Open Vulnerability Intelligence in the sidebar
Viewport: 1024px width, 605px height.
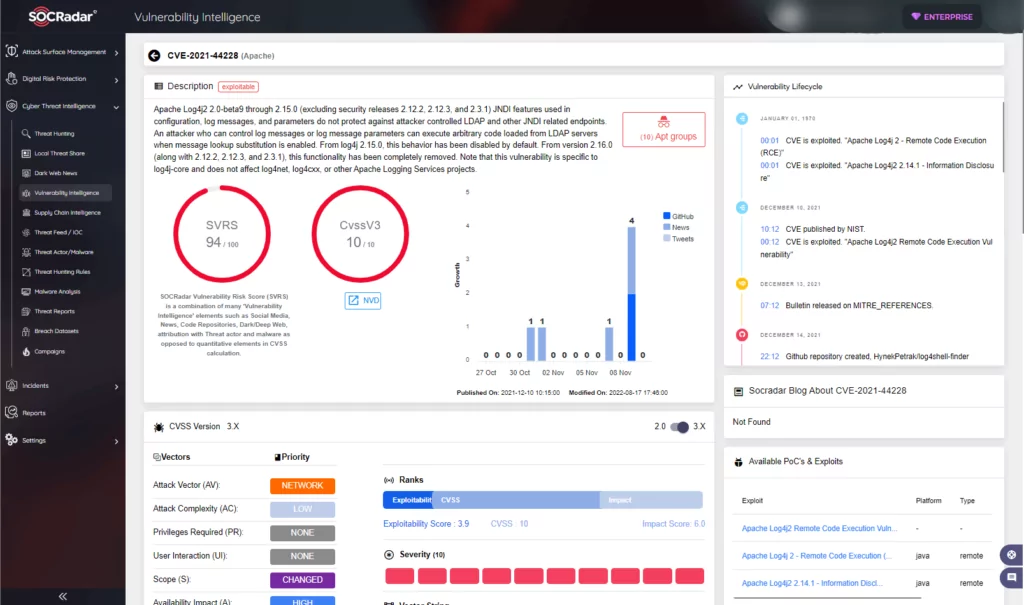pyautogui.click(x=65, y=193)
